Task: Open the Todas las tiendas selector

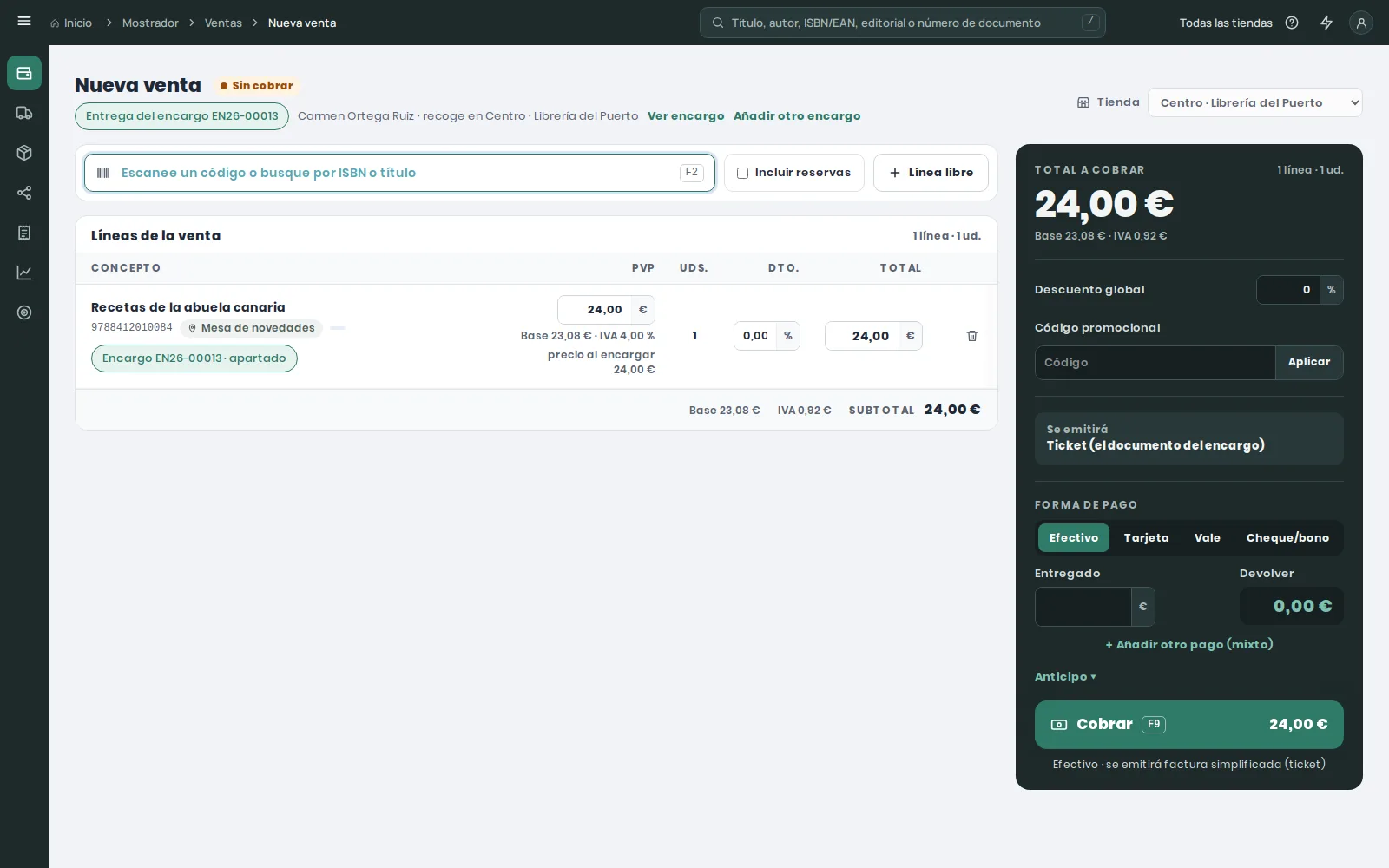Action: [1226, 23]
